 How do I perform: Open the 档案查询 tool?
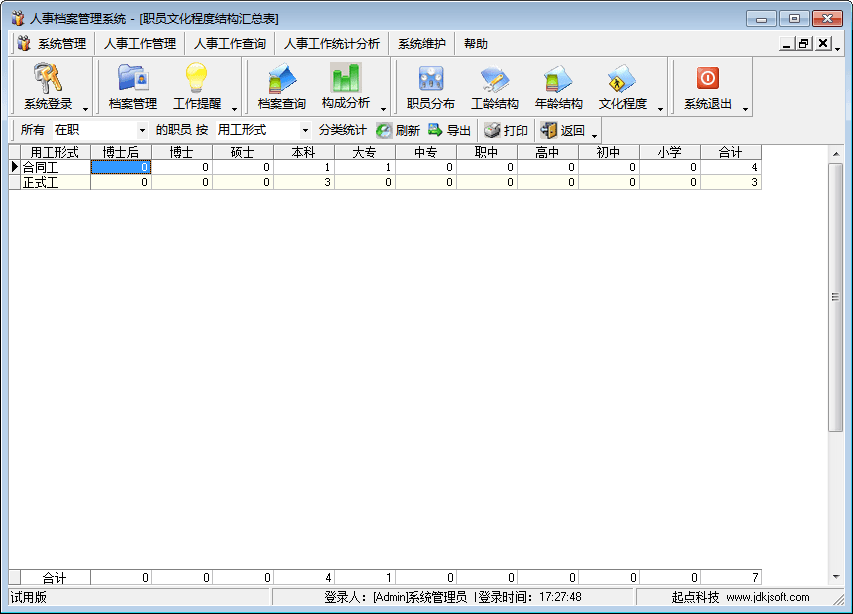pyautogui.click(x=281, y=79)
